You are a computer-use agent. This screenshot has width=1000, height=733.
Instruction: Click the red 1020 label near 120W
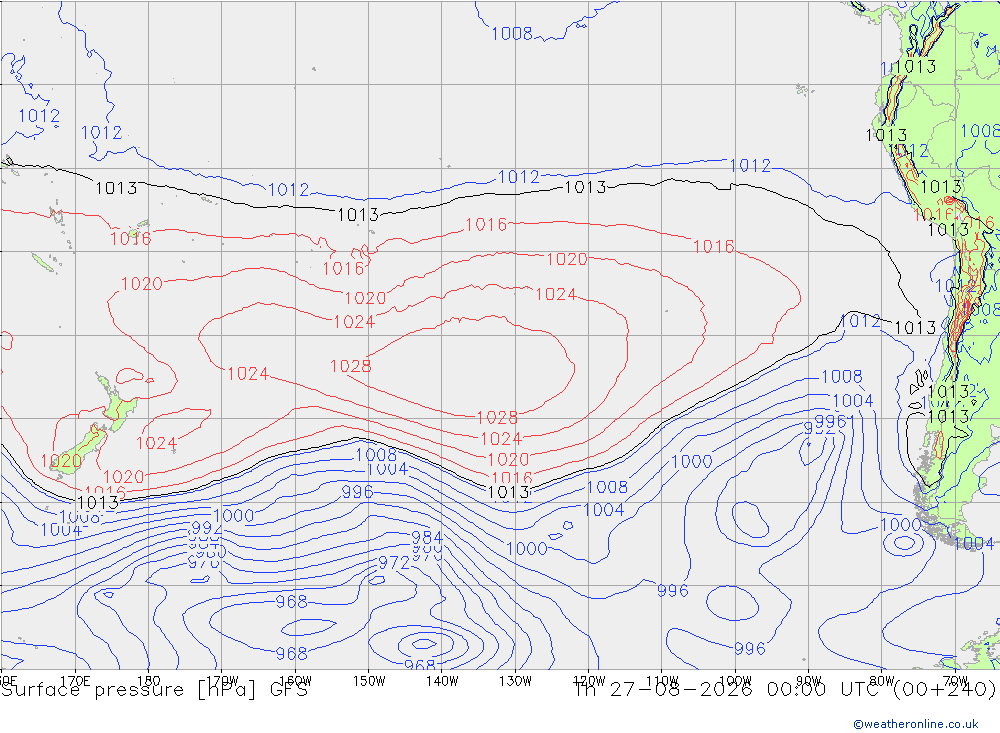coord(566,259)
